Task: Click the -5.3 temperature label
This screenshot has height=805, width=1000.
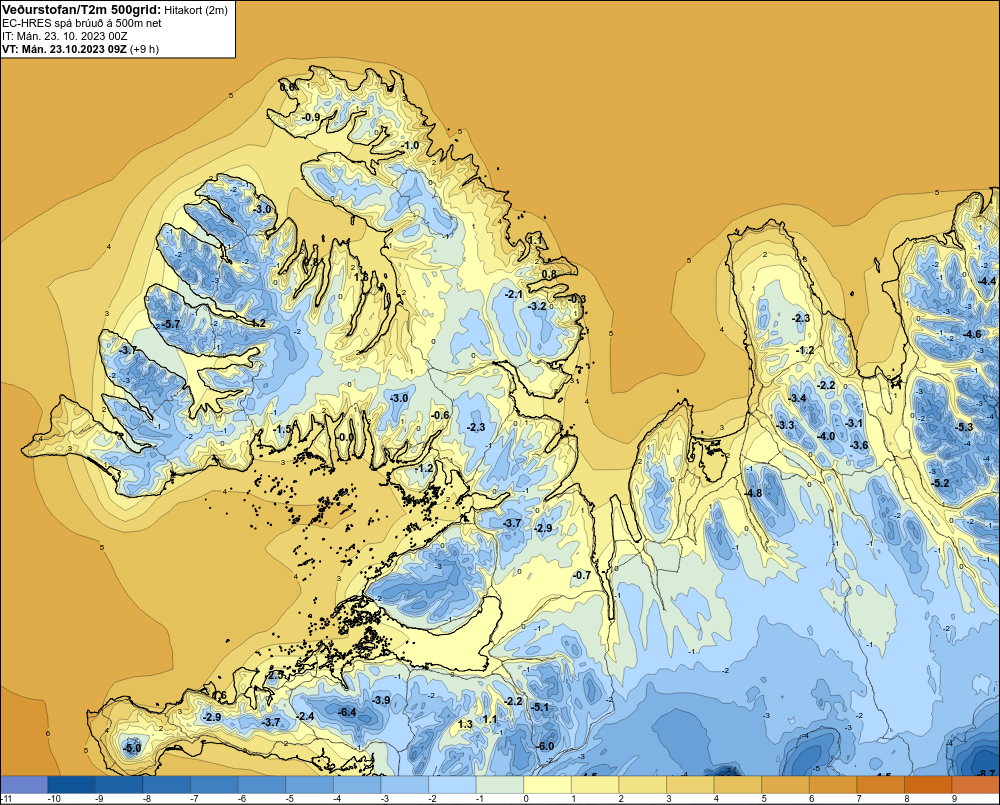Action: [x=964, y=427]
